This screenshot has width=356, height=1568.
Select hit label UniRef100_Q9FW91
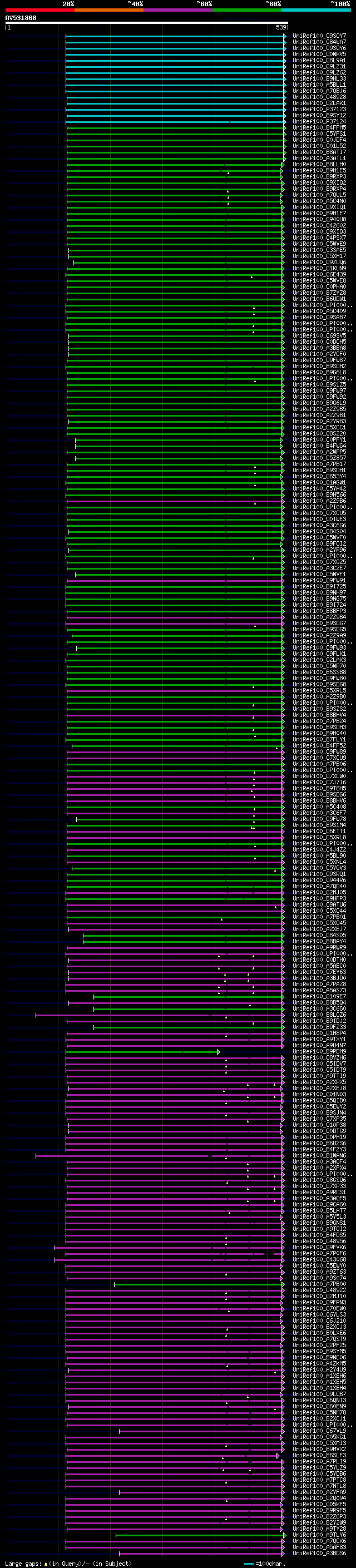click(319, 581)
